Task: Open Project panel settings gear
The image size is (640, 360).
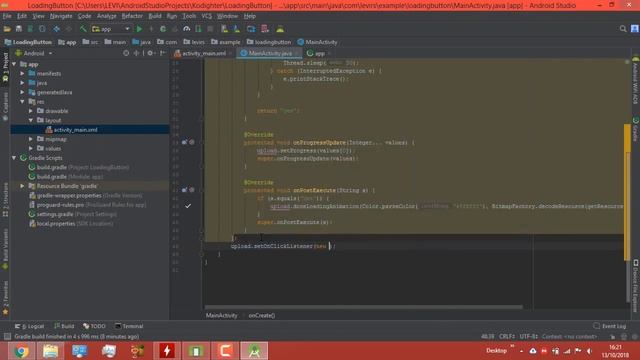Action: tap(151, 53)
